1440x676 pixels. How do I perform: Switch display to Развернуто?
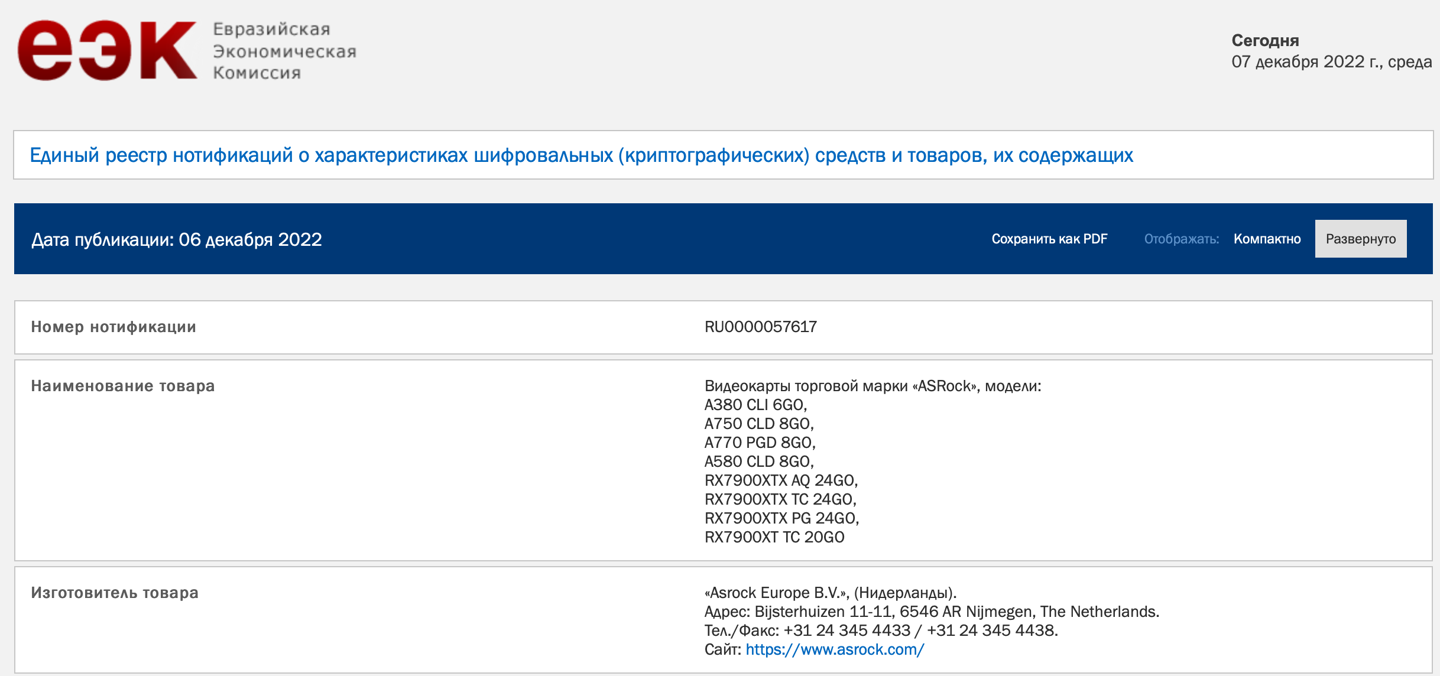tap(1360, 239)
